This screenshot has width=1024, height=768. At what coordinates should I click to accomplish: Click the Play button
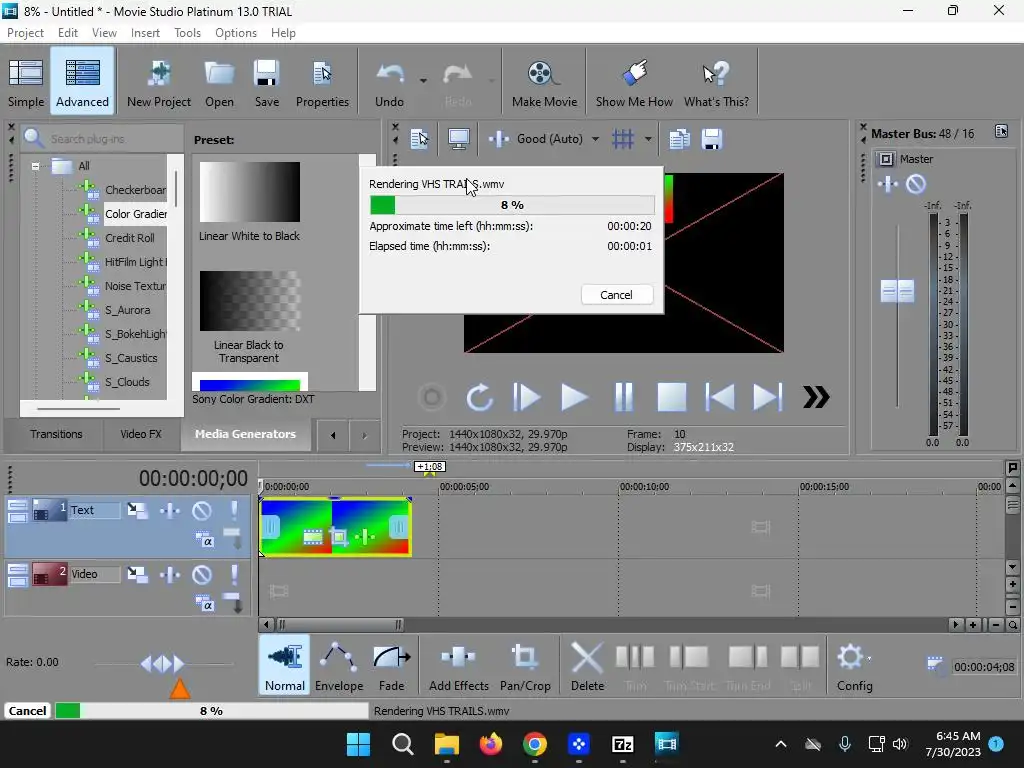575,397
